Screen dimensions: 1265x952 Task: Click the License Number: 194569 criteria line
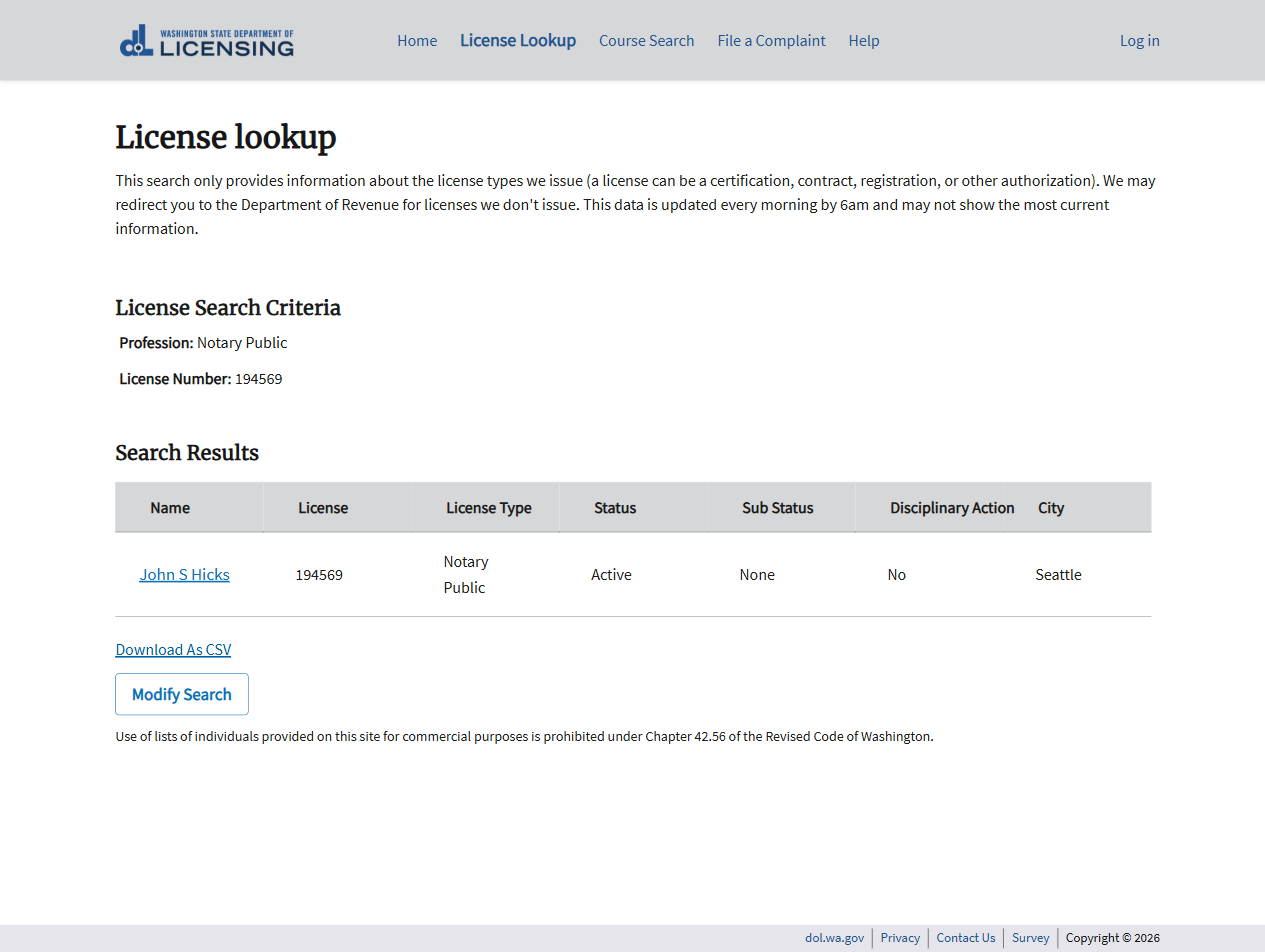coord(201,379)
